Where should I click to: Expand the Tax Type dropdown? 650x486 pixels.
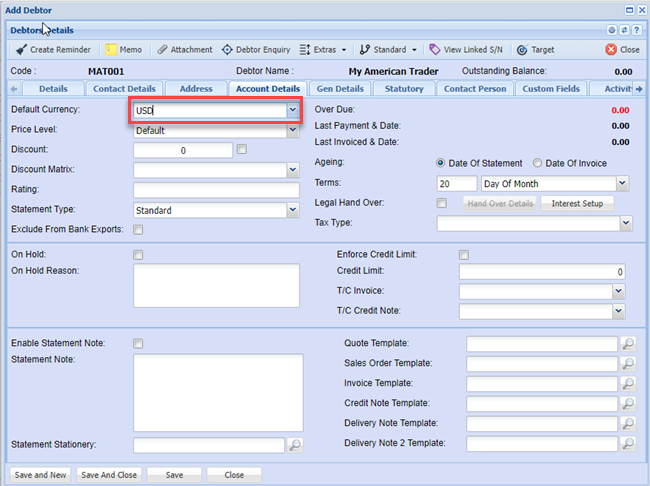621,223
